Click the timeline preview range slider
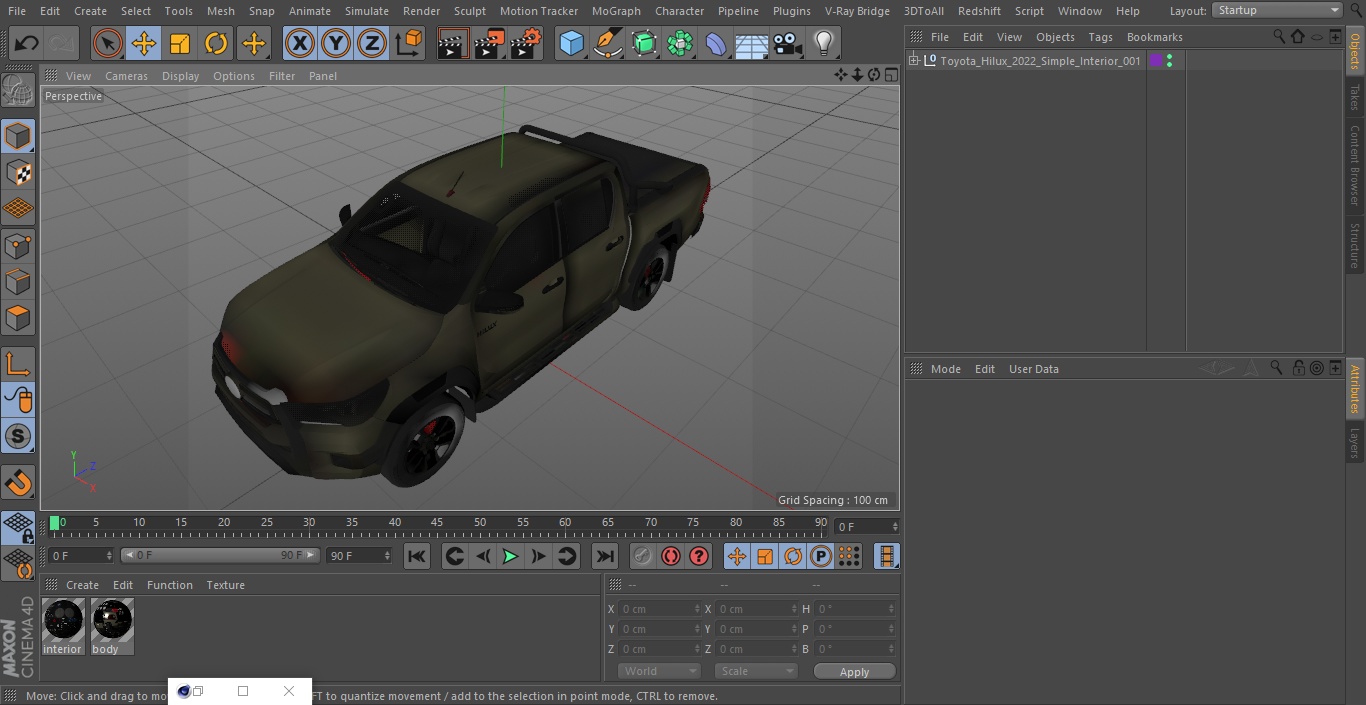The width and height of the screenshot is (1366, 705). 220,555
